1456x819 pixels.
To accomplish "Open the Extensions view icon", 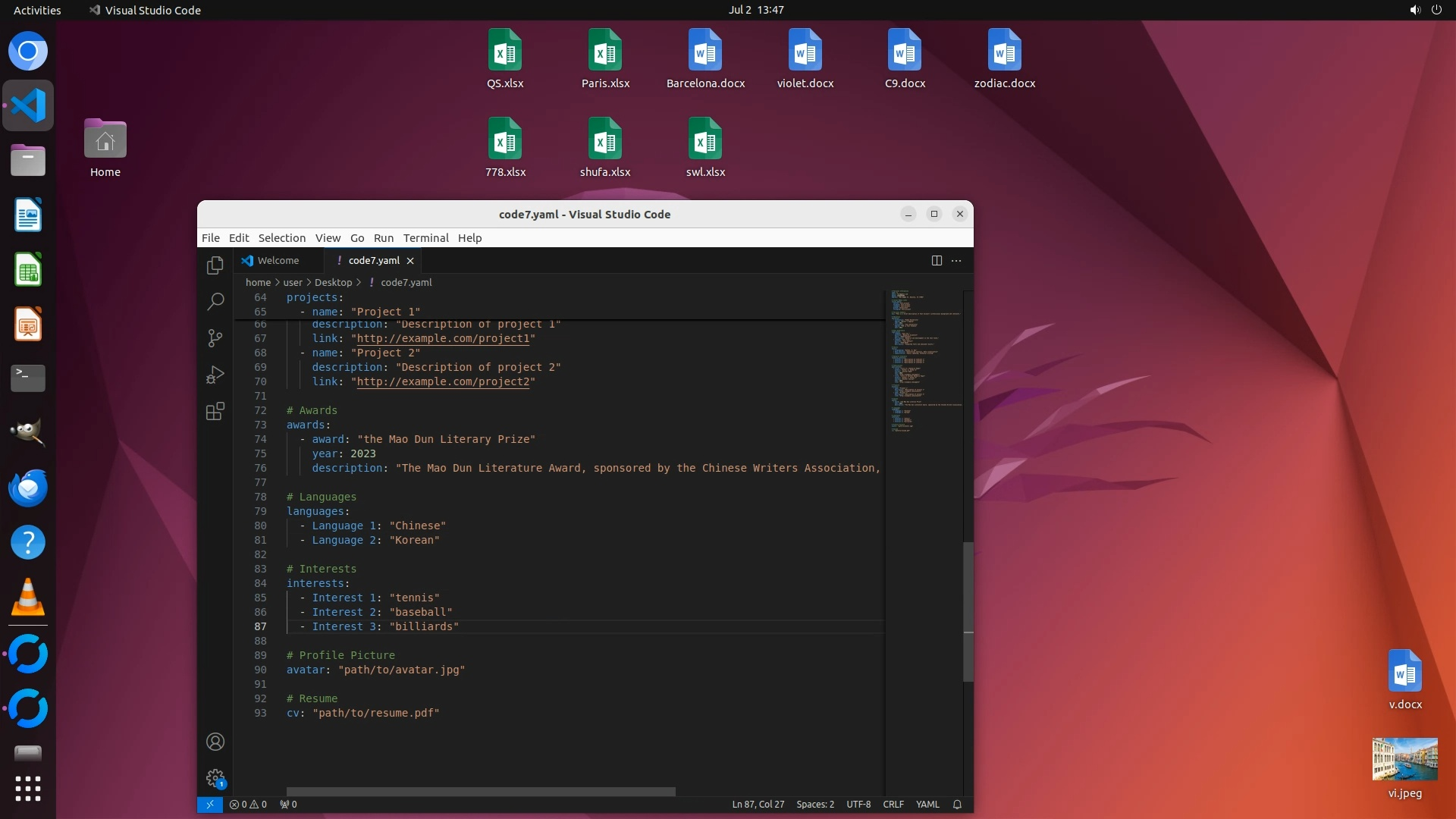I will tap(215, 411).
